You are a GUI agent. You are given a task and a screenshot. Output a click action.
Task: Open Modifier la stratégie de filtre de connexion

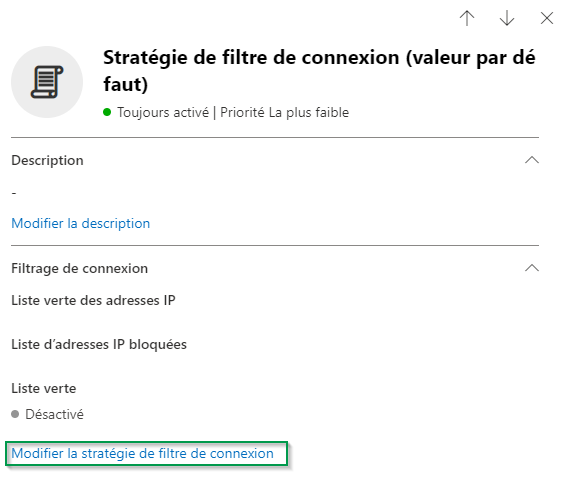142,453
